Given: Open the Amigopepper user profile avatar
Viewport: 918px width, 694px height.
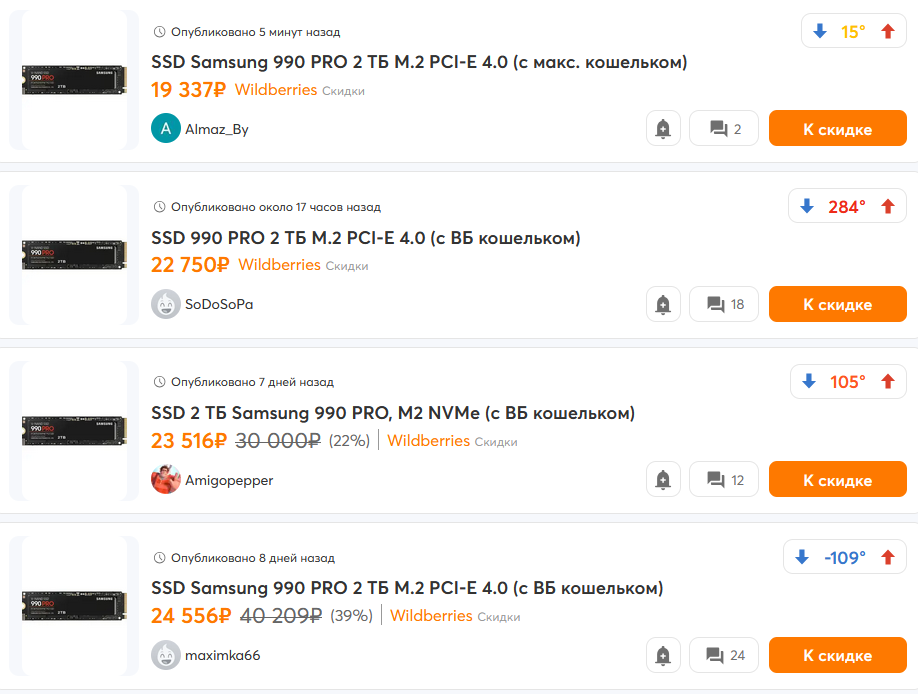Looking at the screenshot, I should point(166,480).
